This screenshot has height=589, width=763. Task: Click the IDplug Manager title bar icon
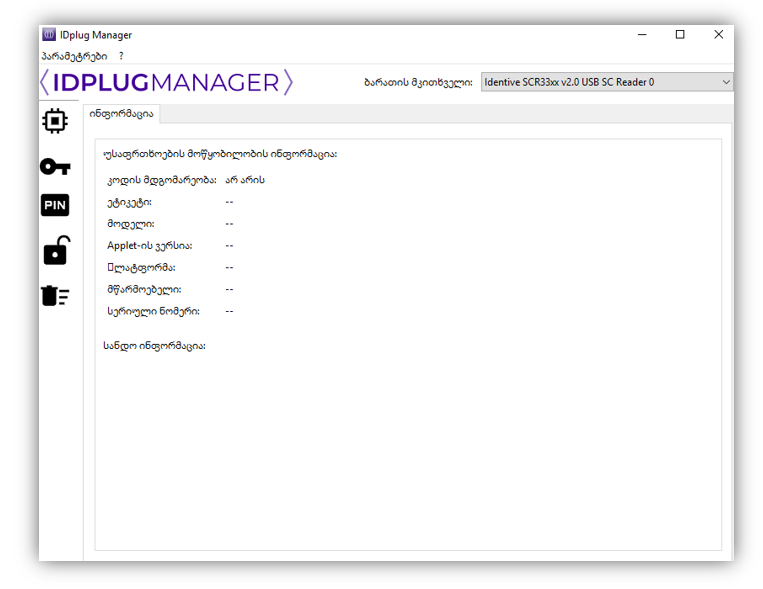point(49,35)
